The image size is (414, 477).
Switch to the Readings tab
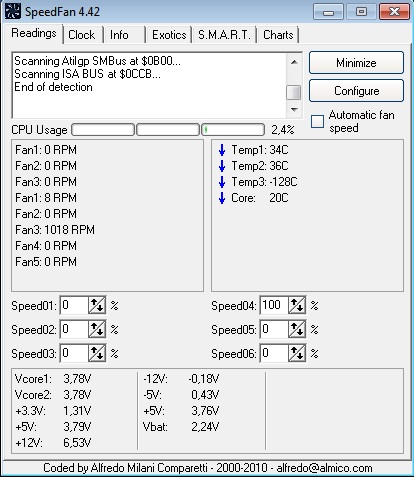tap(34, 33)
